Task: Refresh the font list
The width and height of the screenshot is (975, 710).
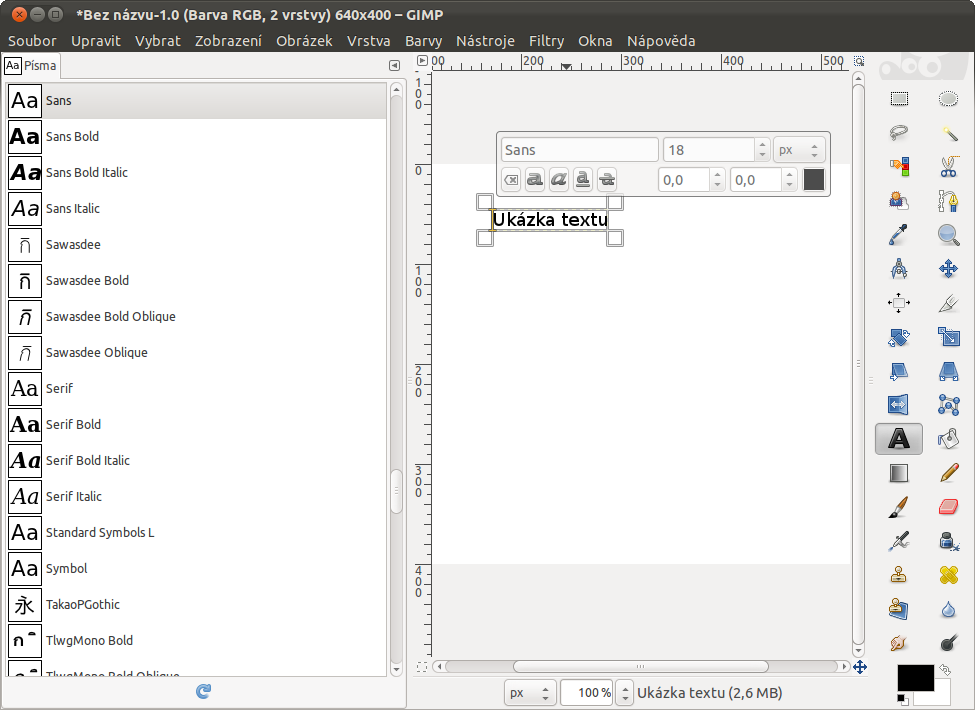Action: pos(203,691)
